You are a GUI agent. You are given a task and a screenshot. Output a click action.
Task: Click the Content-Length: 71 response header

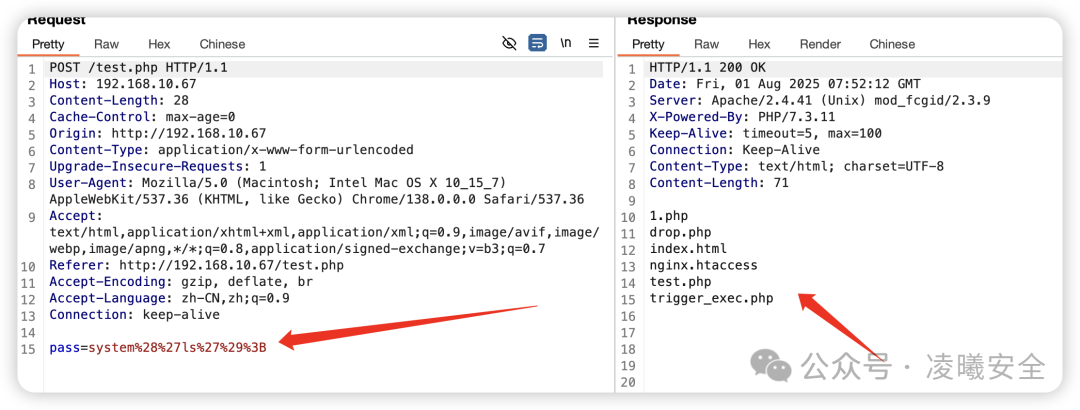718,183
